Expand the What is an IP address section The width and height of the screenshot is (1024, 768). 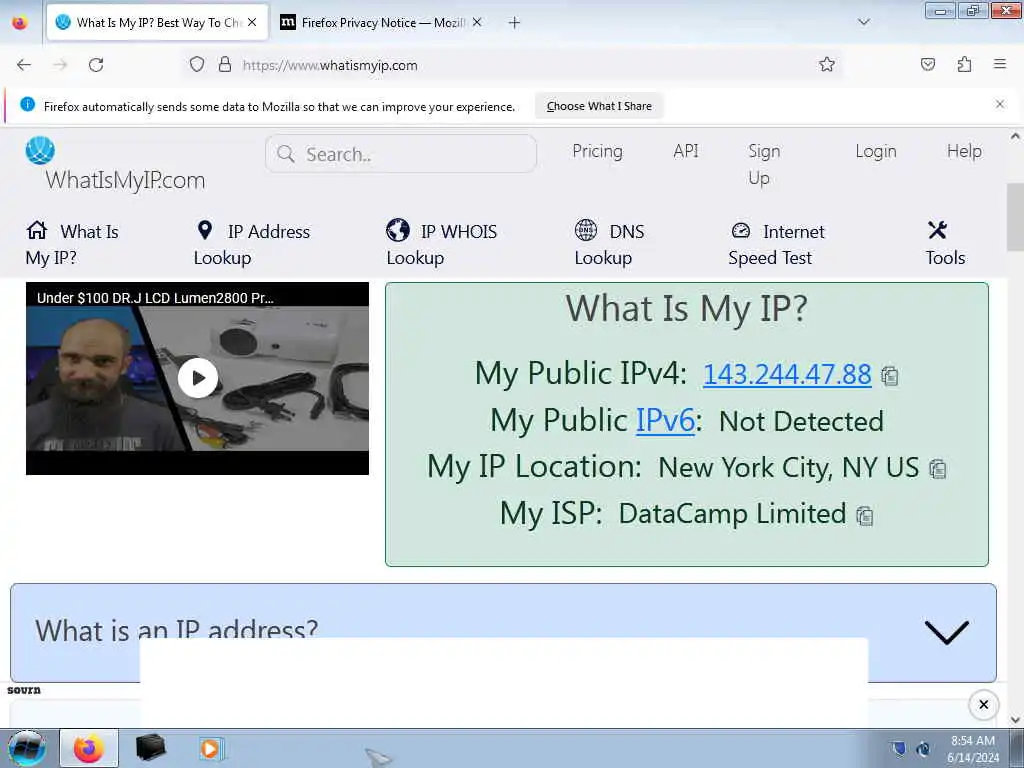pos(946,632)
